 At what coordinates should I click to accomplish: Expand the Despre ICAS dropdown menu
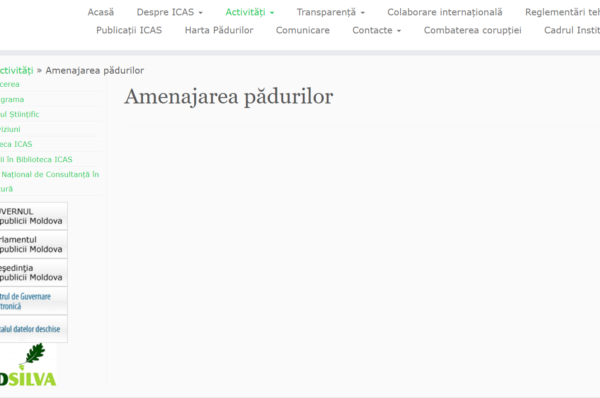point(170,12)
